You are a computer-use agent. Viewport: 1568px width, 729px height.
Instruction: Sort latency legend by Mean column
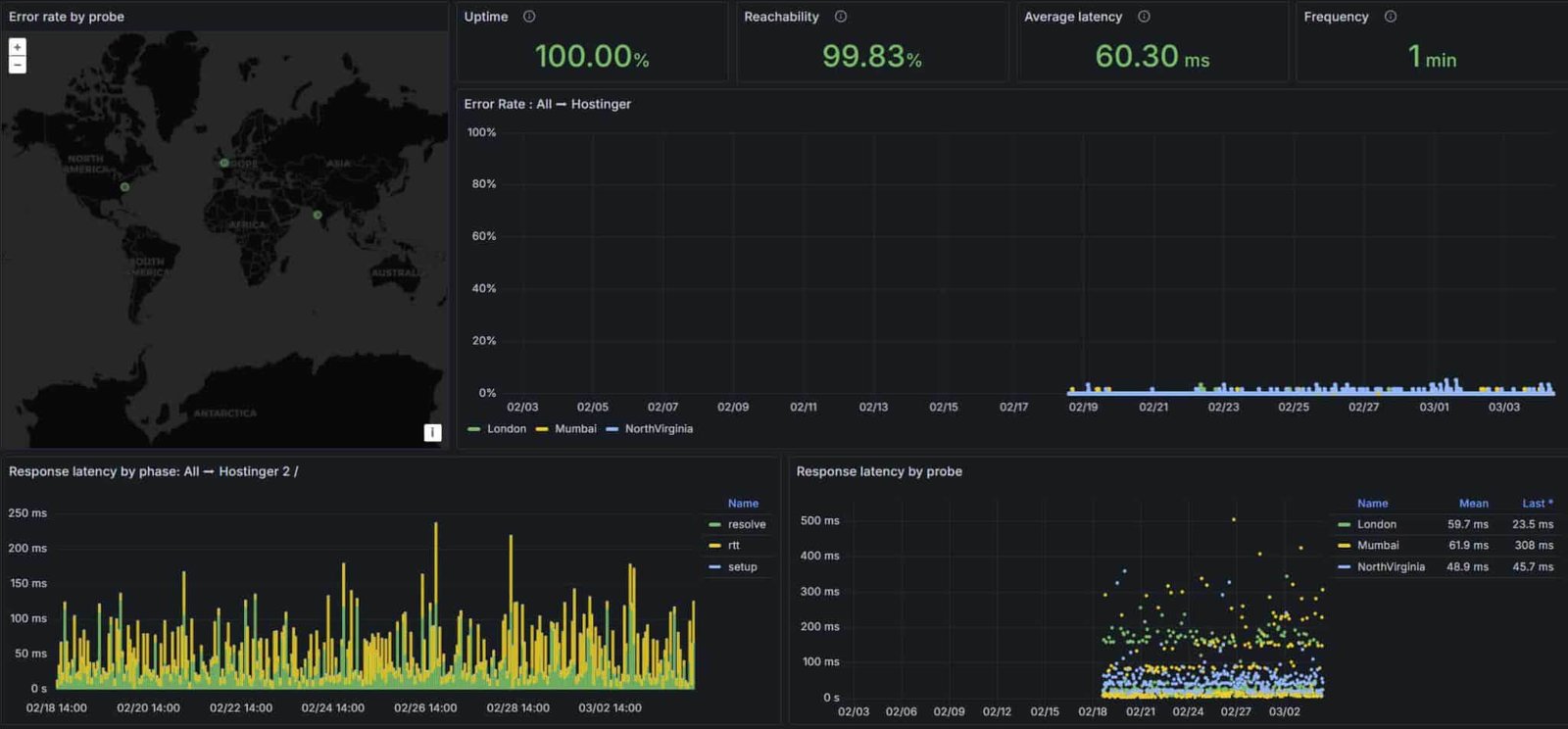(1473, 504)
